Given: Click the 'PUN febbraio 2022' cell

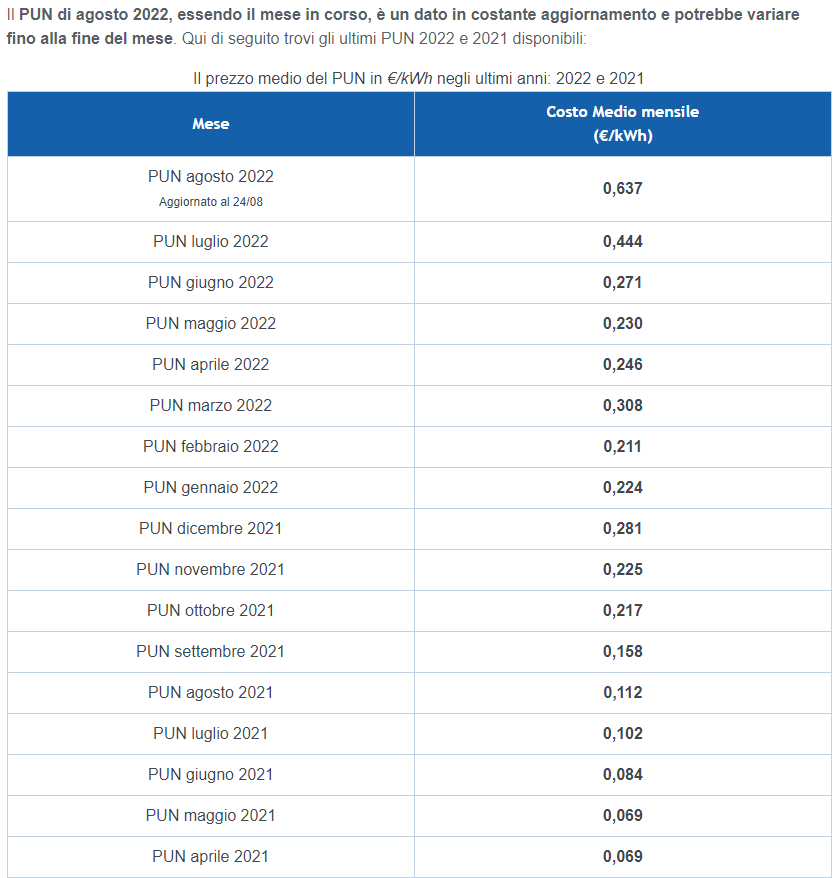Looking at the screenshot, I should coord(211,446).
